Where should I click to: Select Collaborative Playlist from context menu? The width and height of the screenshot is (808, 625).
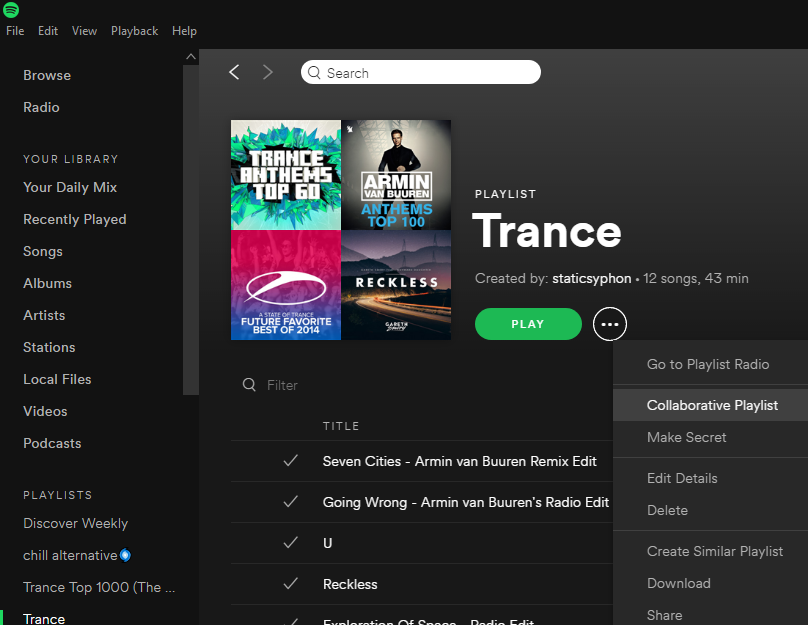[712, 405]
